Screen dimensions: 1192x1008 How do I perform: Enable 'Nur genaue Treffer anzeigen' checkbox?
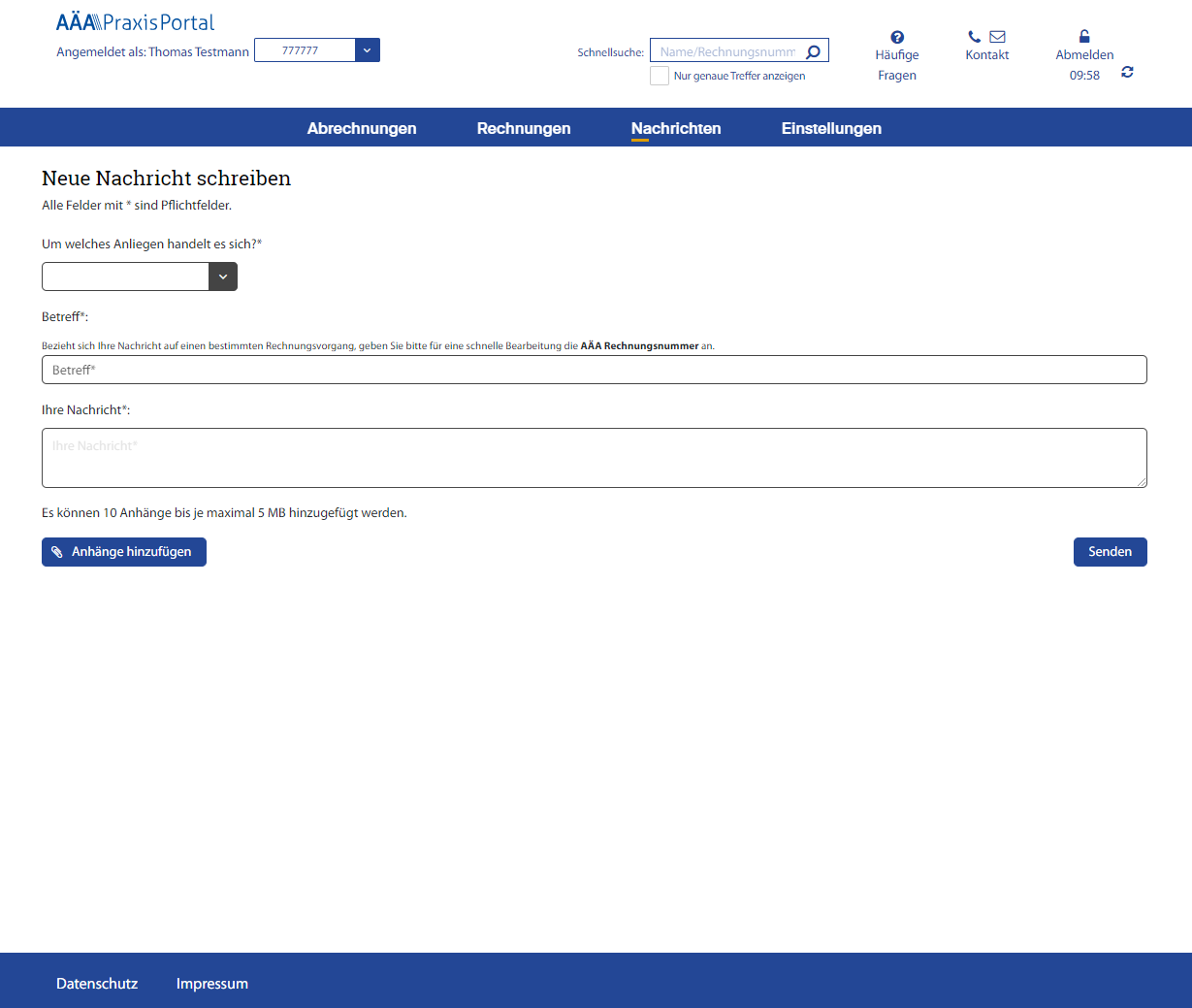[660, 76]
